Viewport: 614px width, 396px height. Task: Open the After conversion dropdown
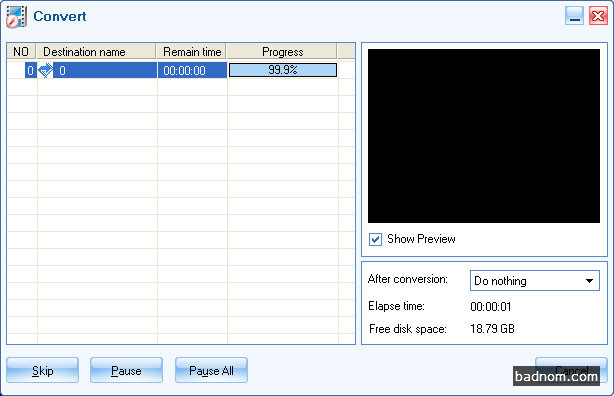[535, 280]
